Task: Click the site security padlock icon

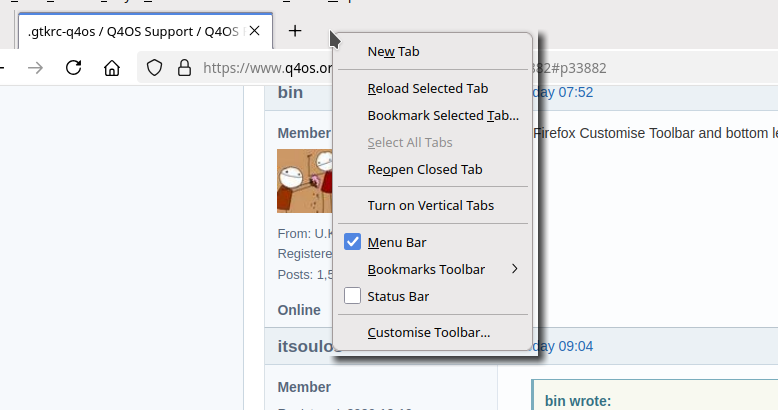Action: tap(184, 68)
